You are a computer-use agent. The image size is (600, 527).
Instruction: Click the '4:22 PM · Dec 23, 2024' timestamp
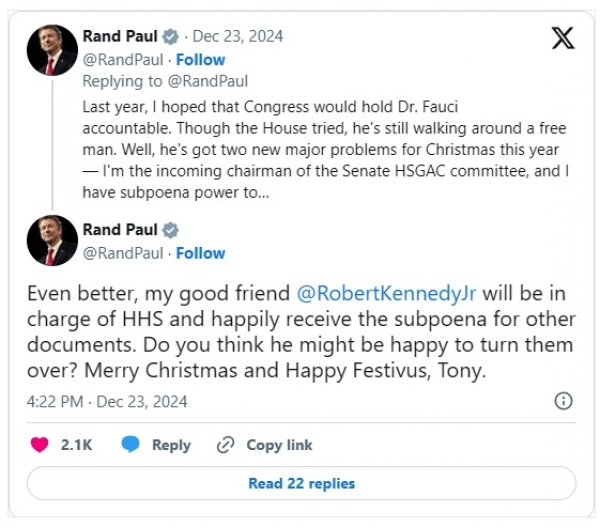(107, 401)
